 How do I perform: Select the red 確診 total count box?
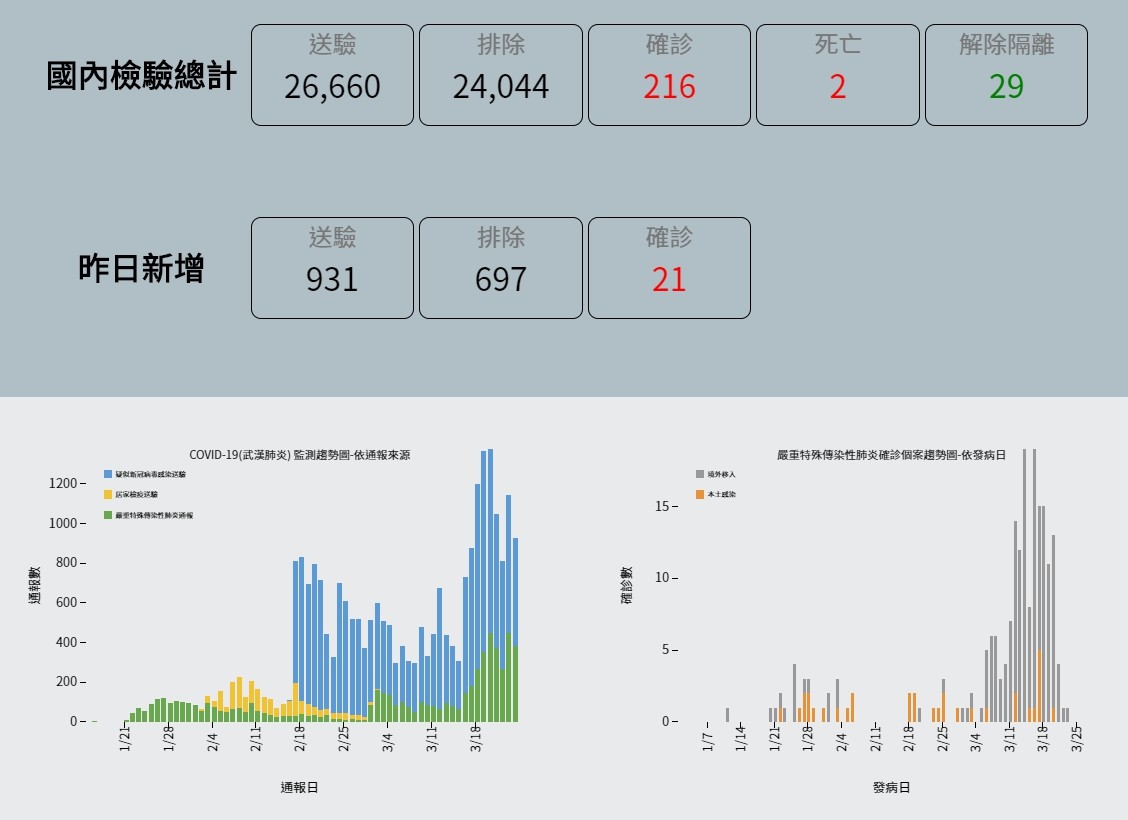(668, 74)
